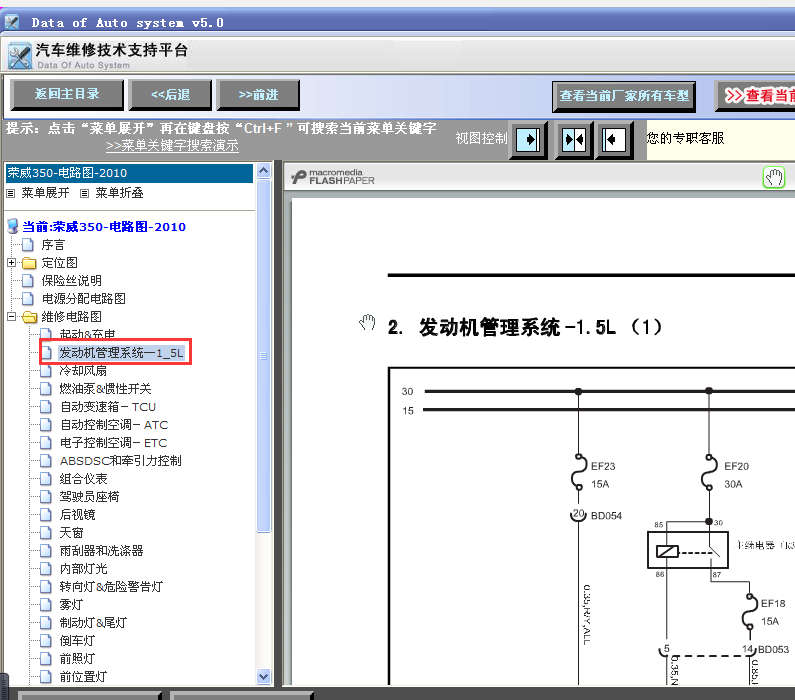Click the 定位图 folder icon
The height and width of the screenshot is (700, 795).
[x=29, y=263]
